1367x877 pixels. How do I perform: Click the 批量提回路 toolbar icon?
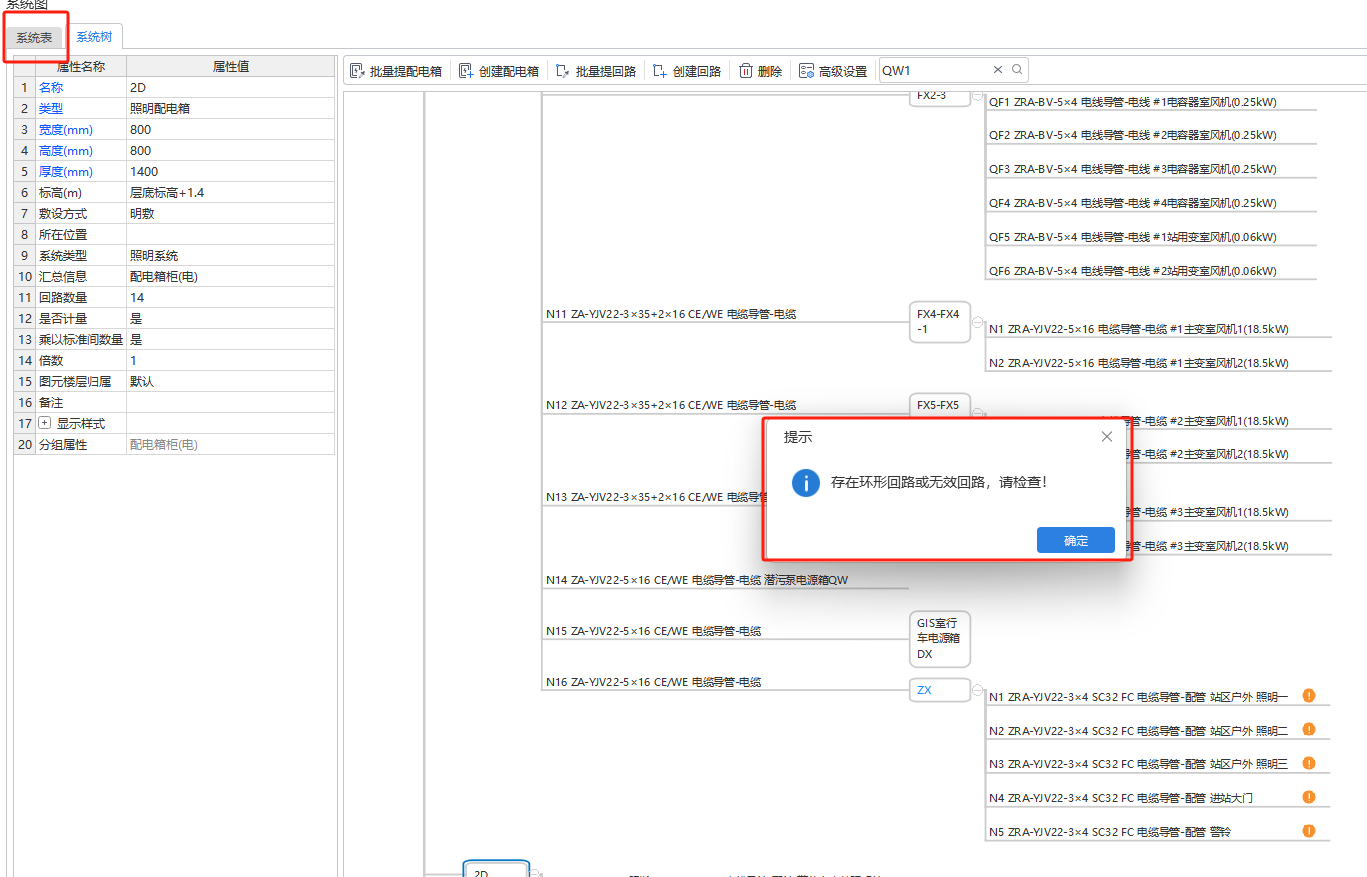(563, 71)
